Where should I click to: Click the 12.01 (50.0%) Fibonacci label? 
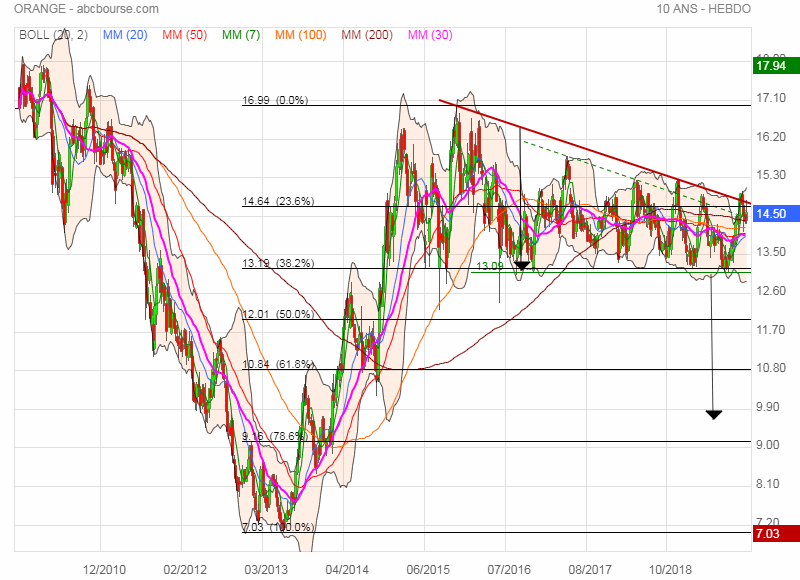click(x=278, y=314)
